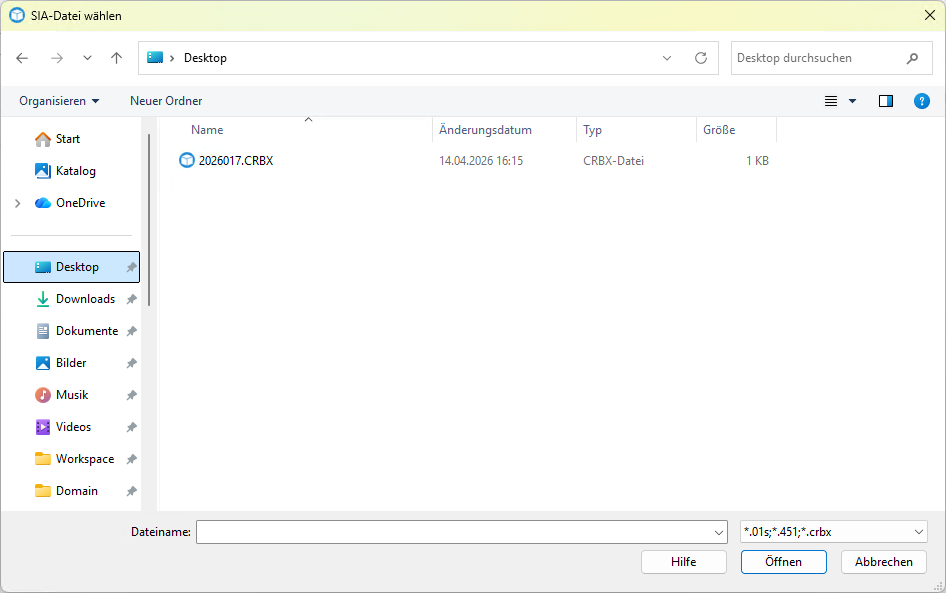The image size is (946, 593).
Task: Open Start in navigation pane
Action: click(68, 139)
